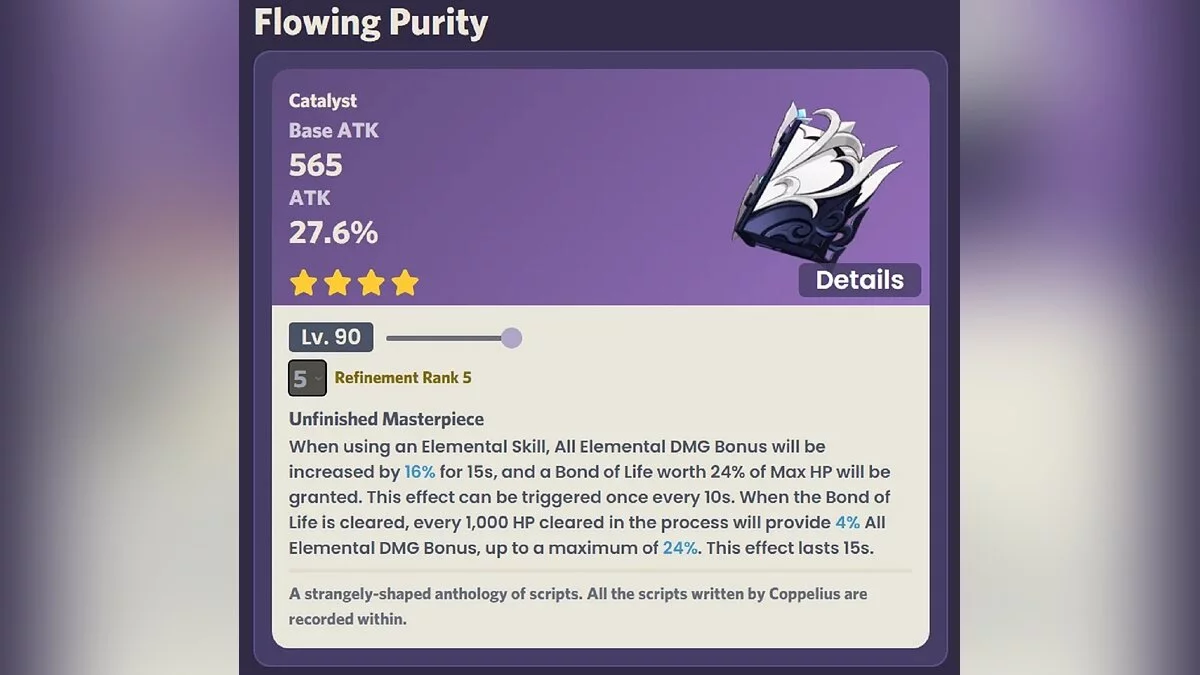The height and width of the screenshot is (675, 1200).
Task: Open the refinement rank dropdown showing 5
Action: [x=307, y=378]
